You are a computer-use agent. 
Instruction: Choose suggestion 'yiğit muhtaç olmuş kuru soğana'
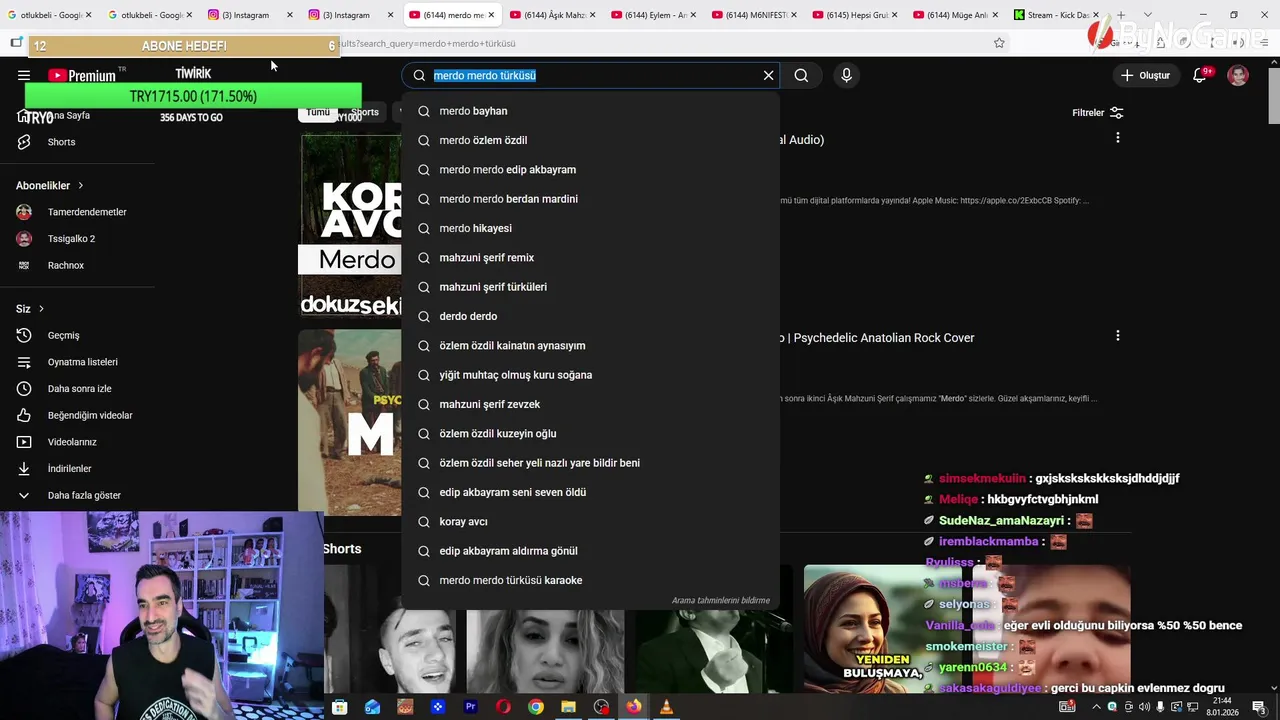tap(590, 375)
